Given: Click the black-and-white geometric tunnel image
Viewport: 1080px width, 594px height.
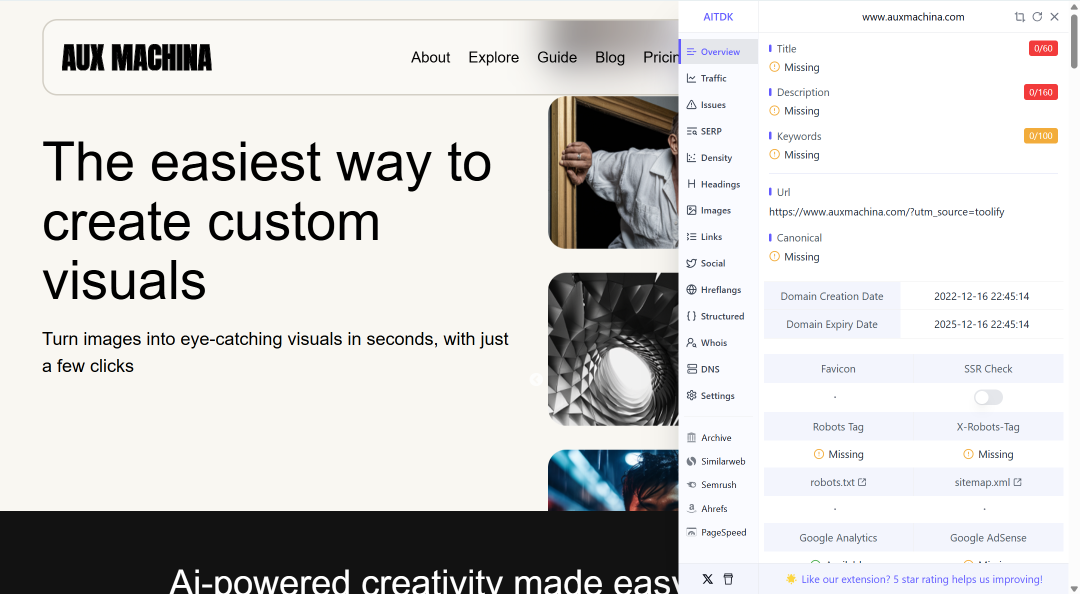Looking at the screenshot, I should coord(613,349).
